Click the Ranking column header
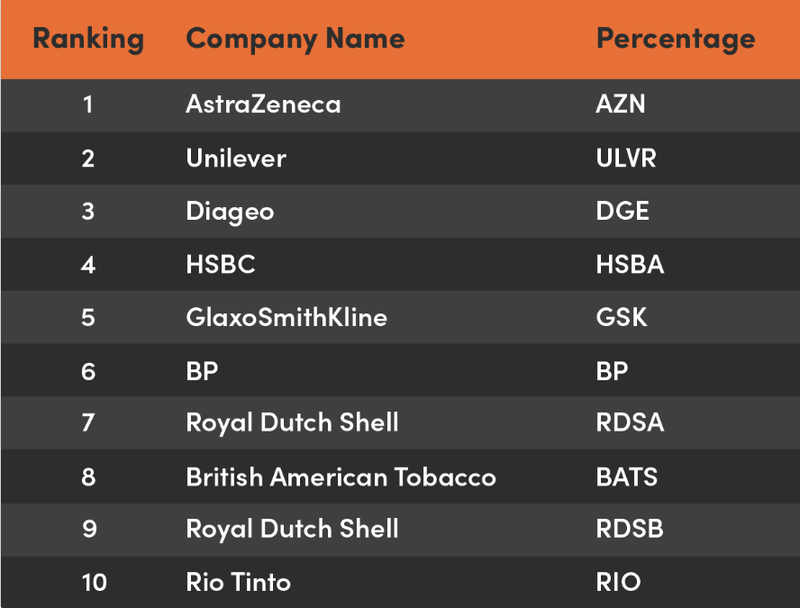800x608 pixels. click(88, 39)
